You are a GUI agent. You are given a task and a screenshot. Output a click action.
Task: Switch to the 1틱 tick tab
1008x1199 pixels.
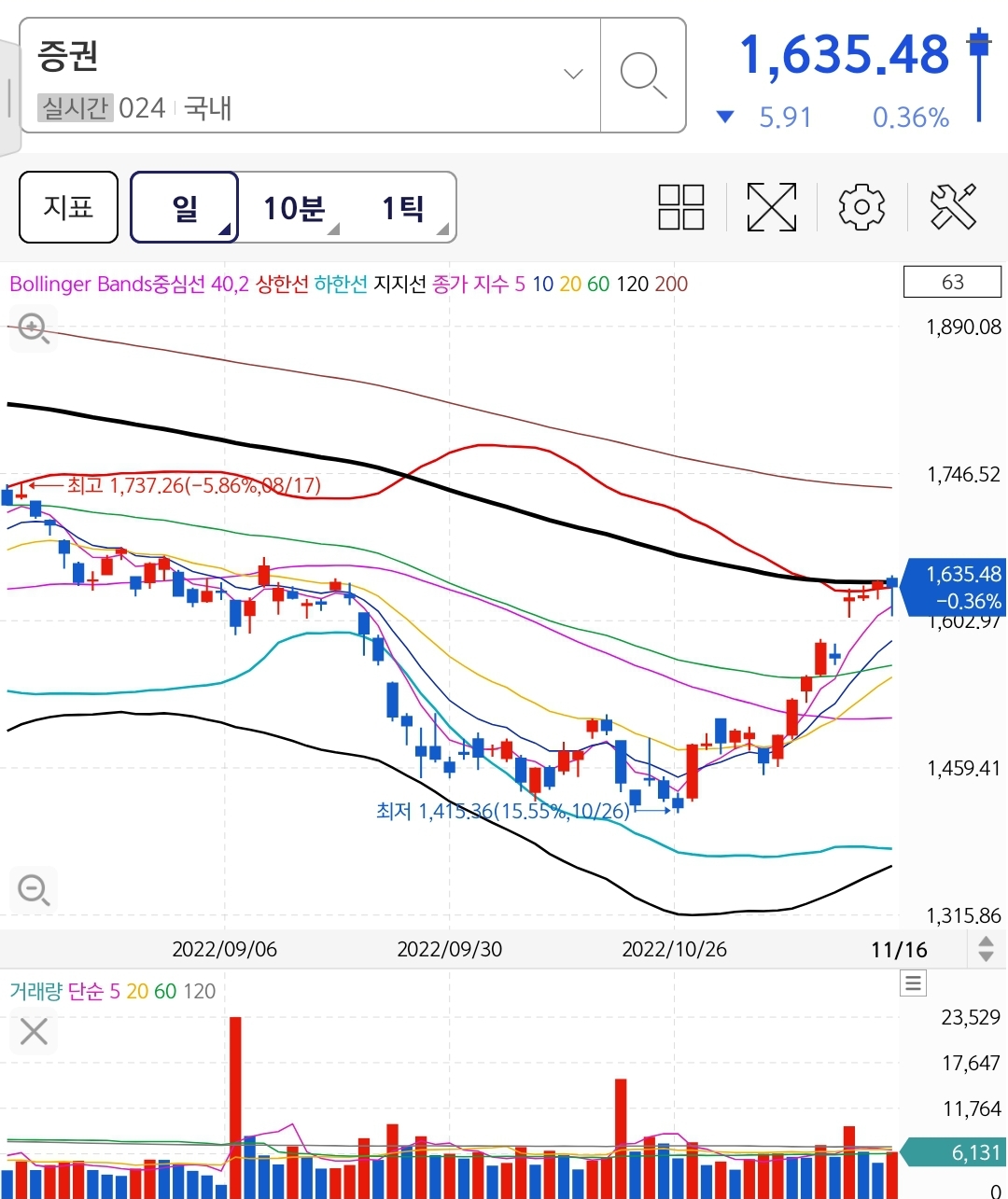pyautogui.click(x=403, y=207)
